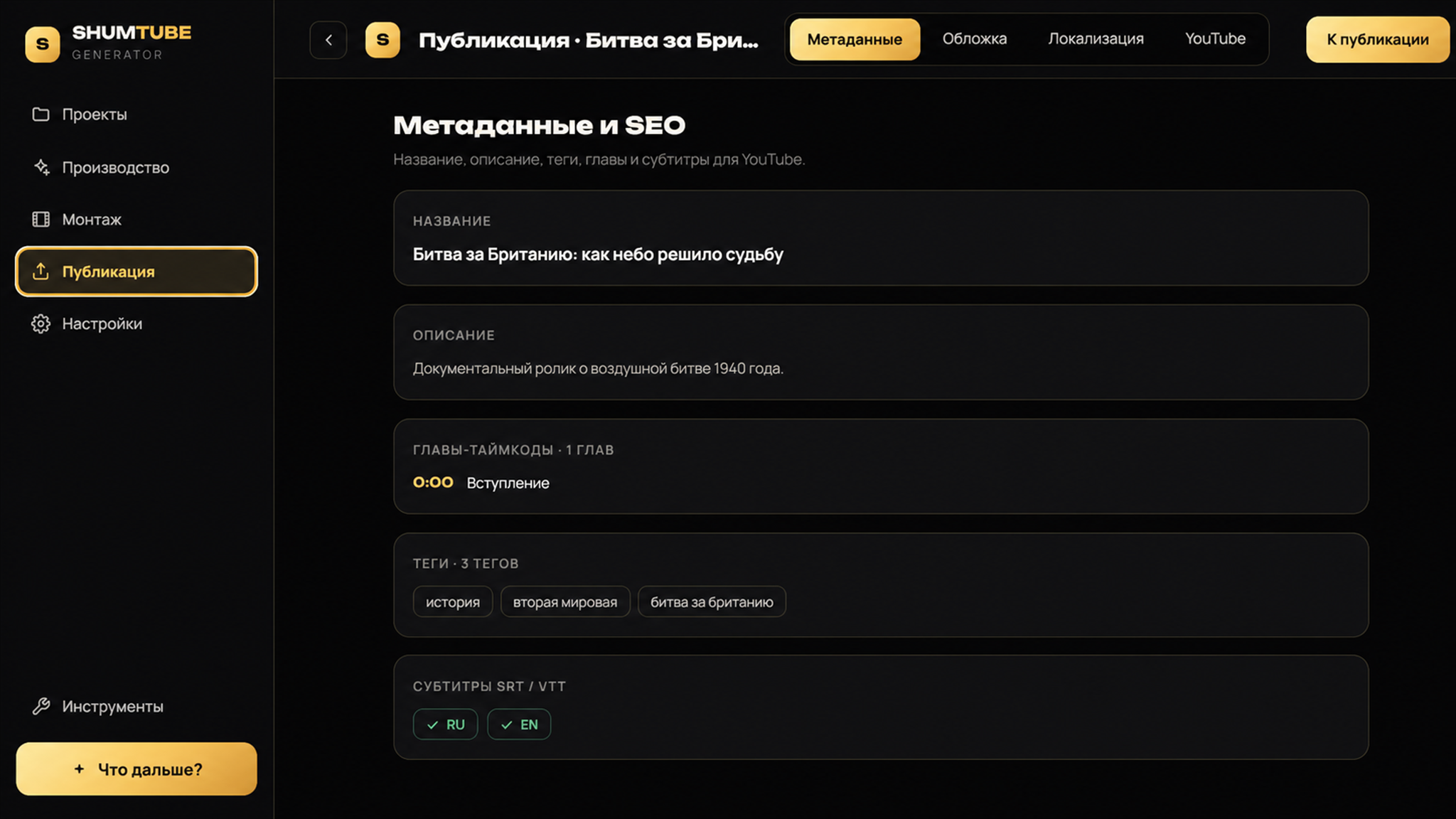Click the sparkle icon beside Производство

[41, 167]
